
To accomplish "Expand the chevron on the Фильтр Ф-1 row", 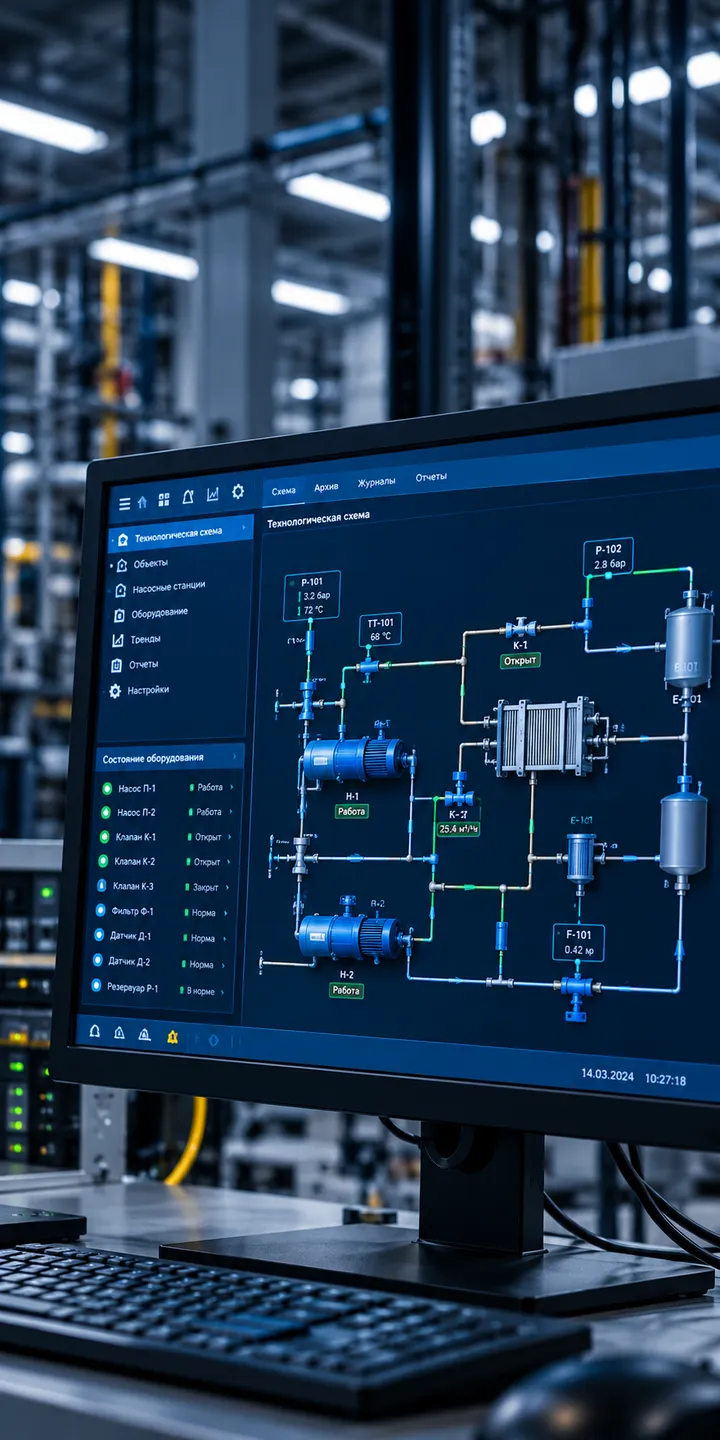I will click(227, 912).
